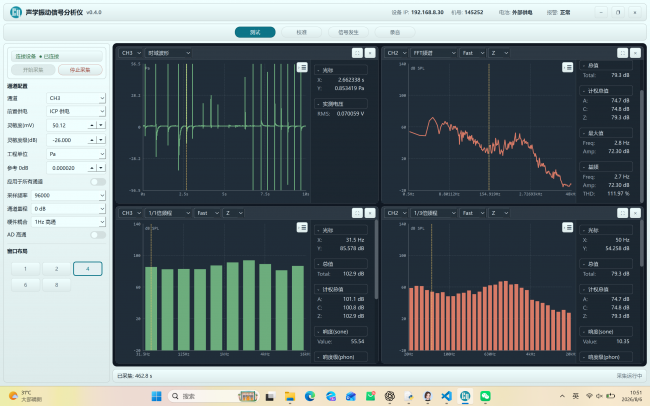Open sidebar list icon in FFT chart

[568, 67]
